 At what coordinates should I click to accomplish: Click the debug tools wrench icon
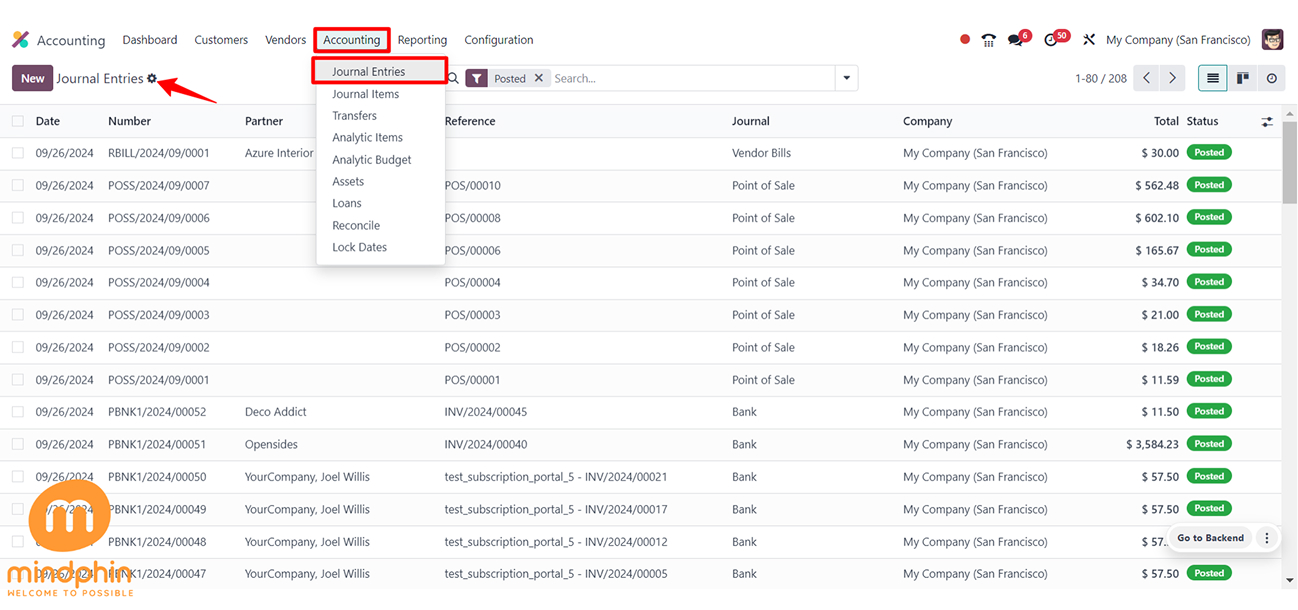pos(1089,40)
